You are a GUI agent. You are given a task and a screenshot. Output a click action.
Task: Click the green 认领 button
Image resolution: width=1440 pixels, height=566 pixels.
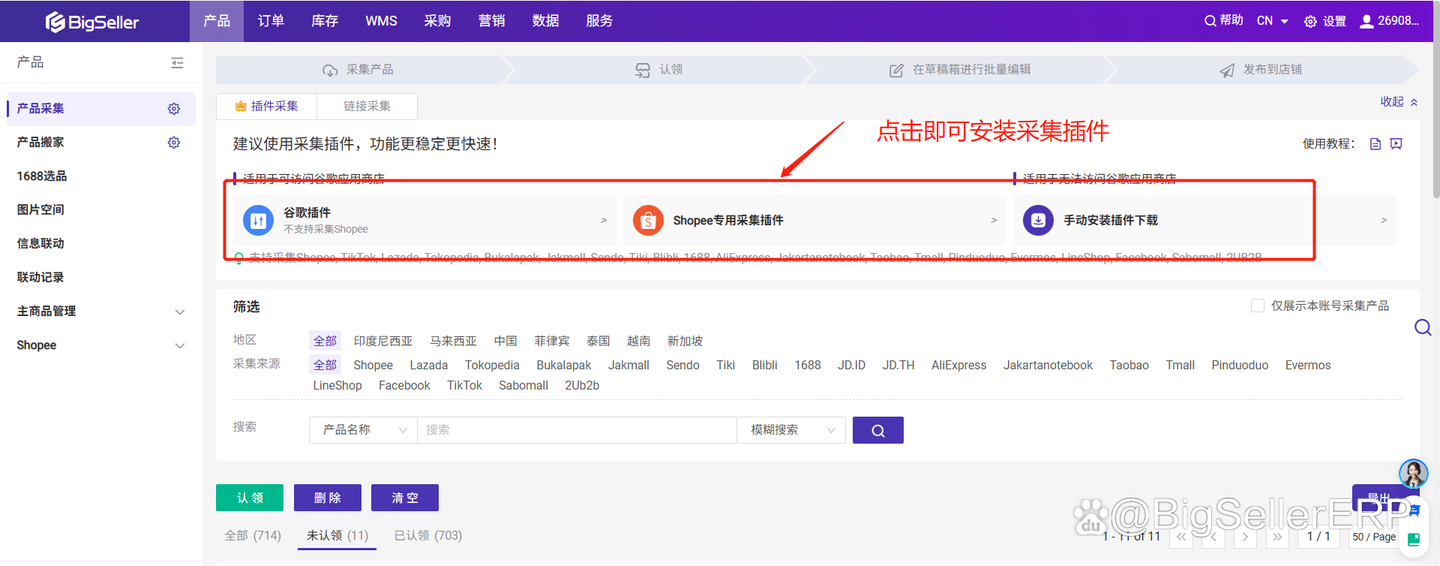250,498
